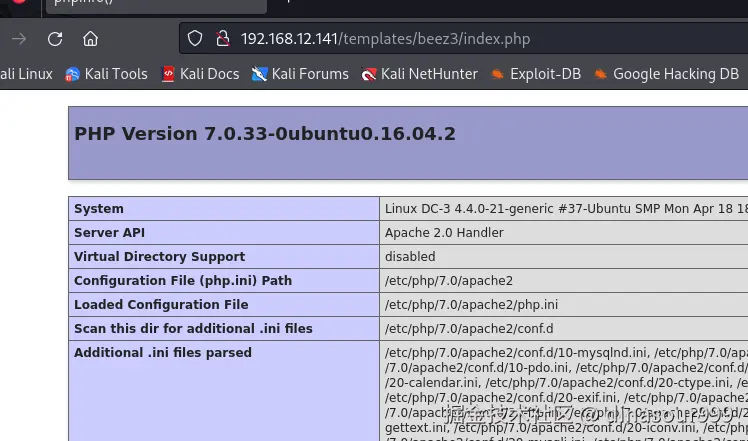Screen dimensions: 748x441
Task: Click the Linux DC-3 4.4.0-21-generic system value
Action: [x=566, y=209]
